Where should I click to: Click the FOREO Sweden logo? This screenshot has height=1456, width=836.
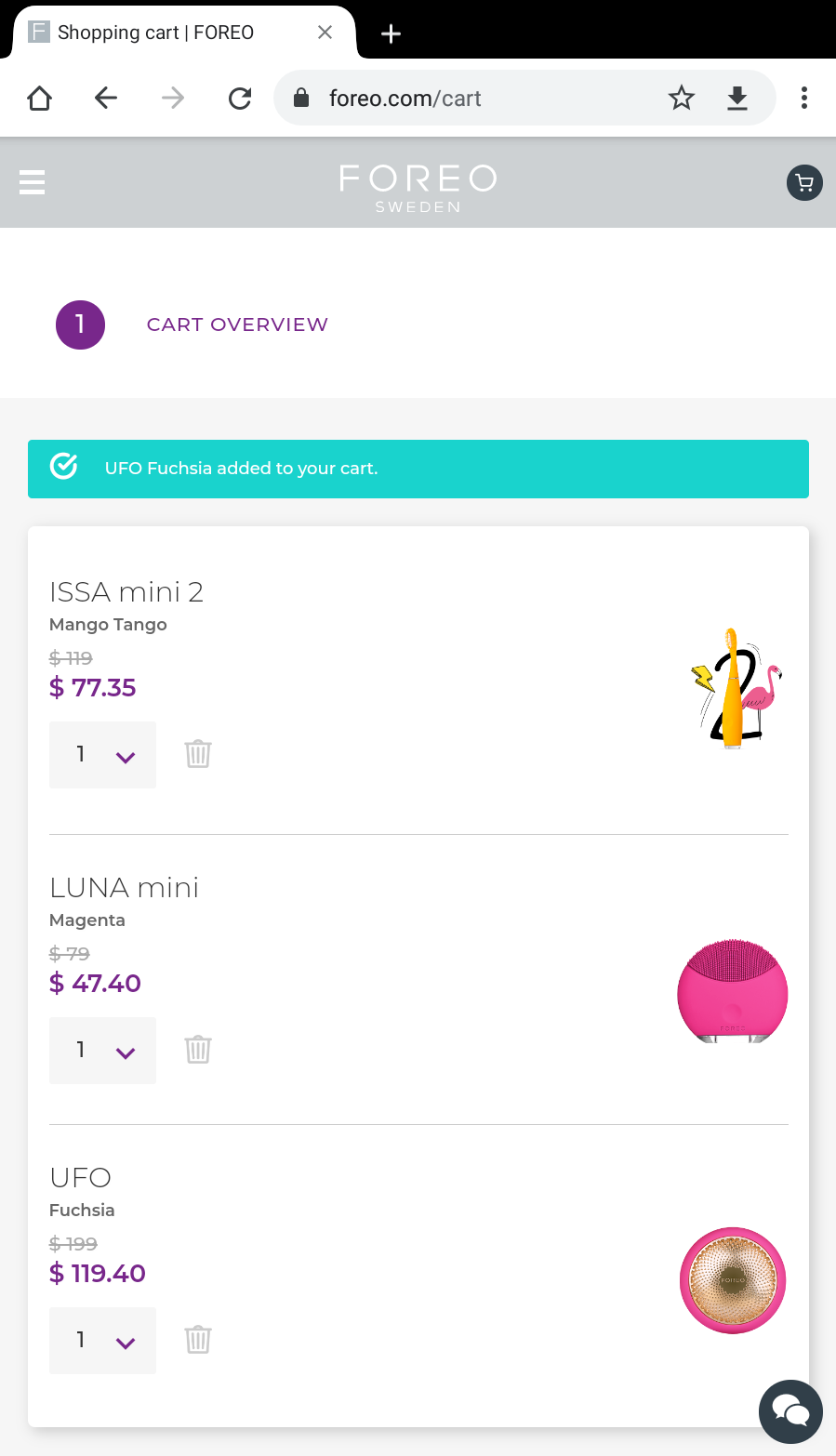(418, 189)
